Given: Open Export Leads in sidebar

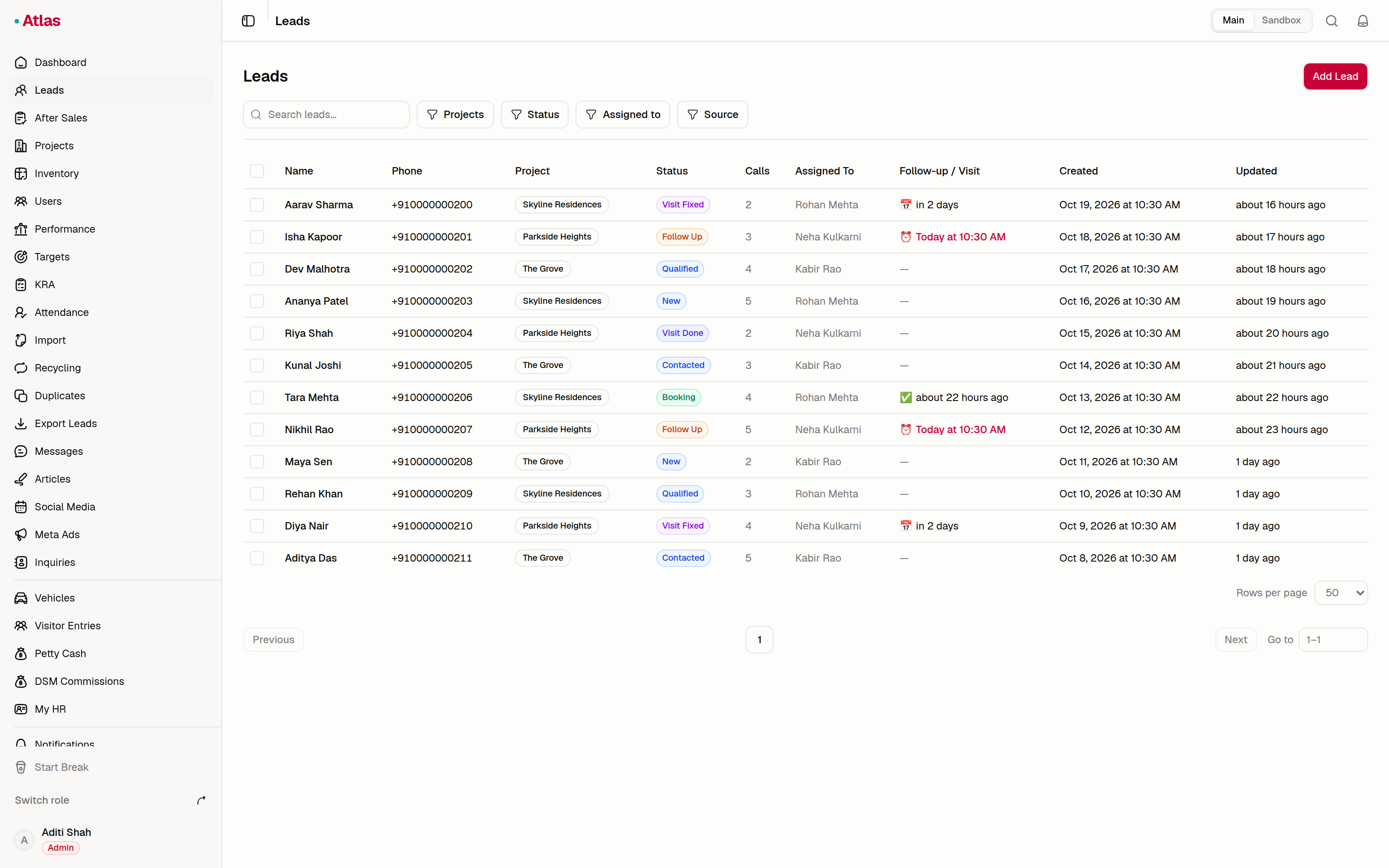Looking at the screenshot, I should [111, 423].
